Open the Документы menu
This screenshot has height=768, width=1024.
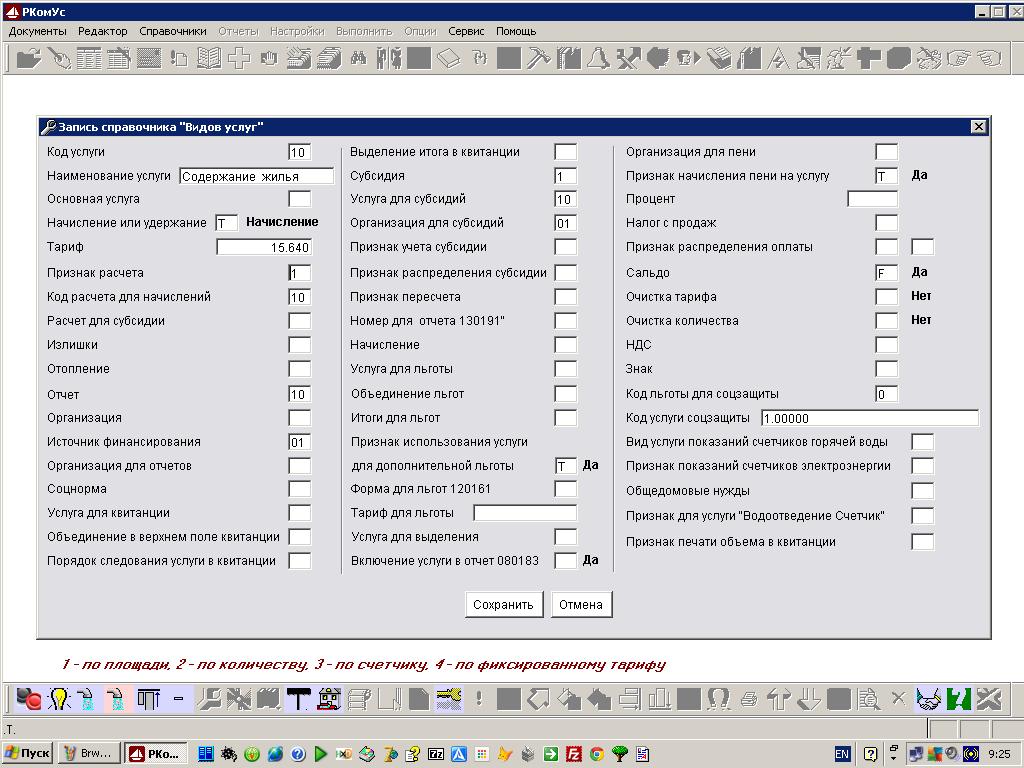(x=37, y=31)
